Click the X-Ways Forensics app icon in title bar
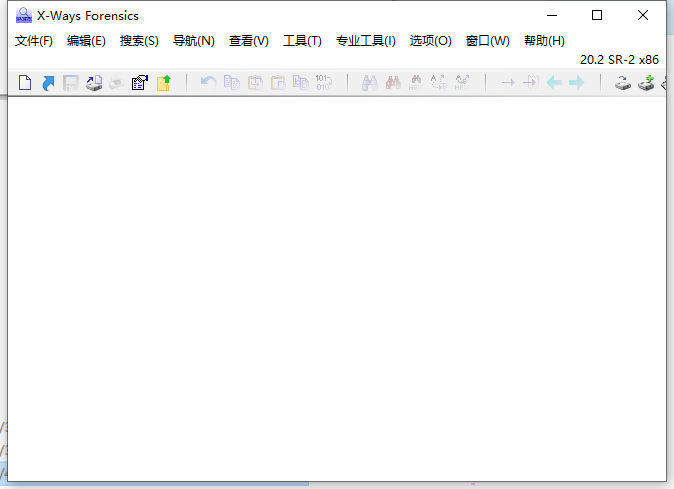 point(24,15)
